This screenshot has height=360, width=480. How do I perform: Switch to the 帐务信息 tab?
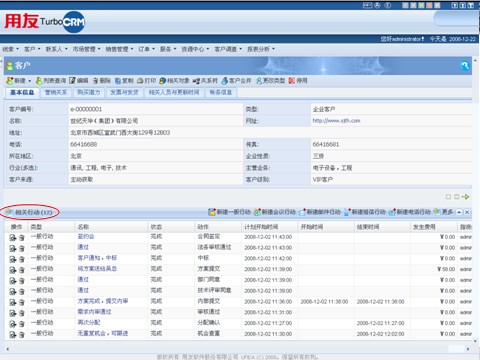pos(220,92)
